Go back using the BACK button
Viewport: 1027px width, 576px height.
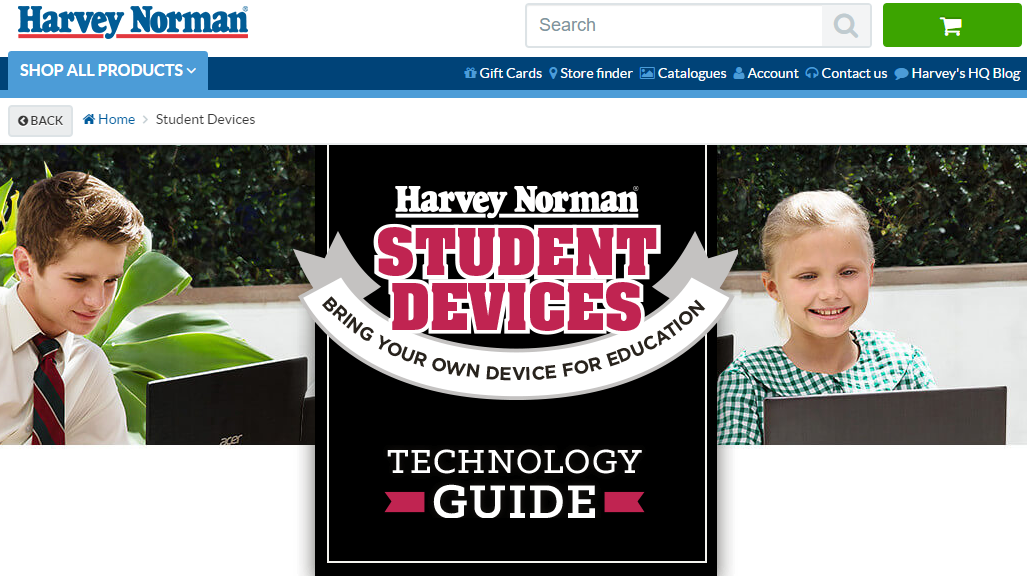click(x=41, y=120)
